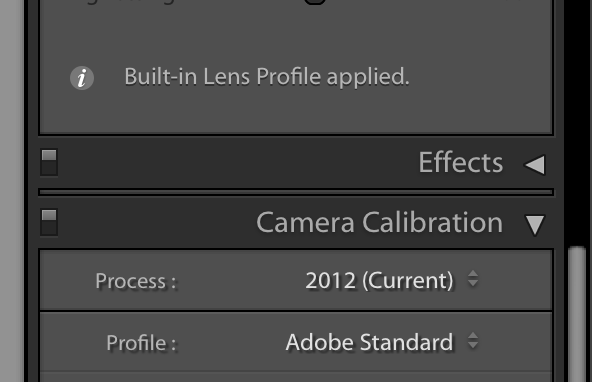Screen dimensions: 592x382
Task: Click the Process label
Action: (136, 281)
